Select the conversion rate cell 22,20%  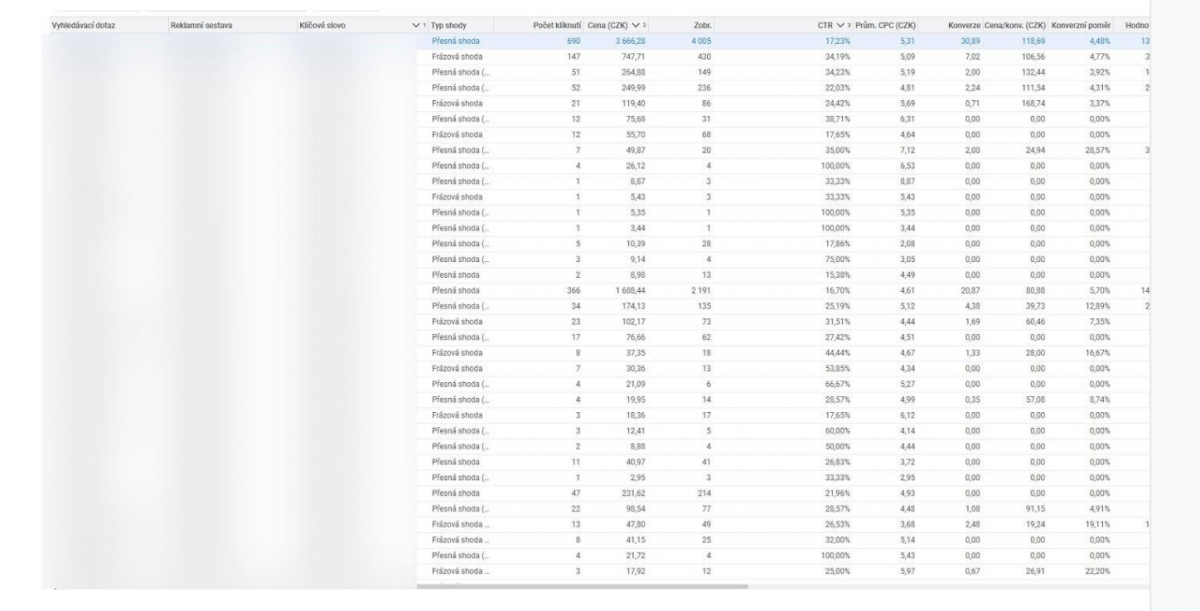[1098, 571]
